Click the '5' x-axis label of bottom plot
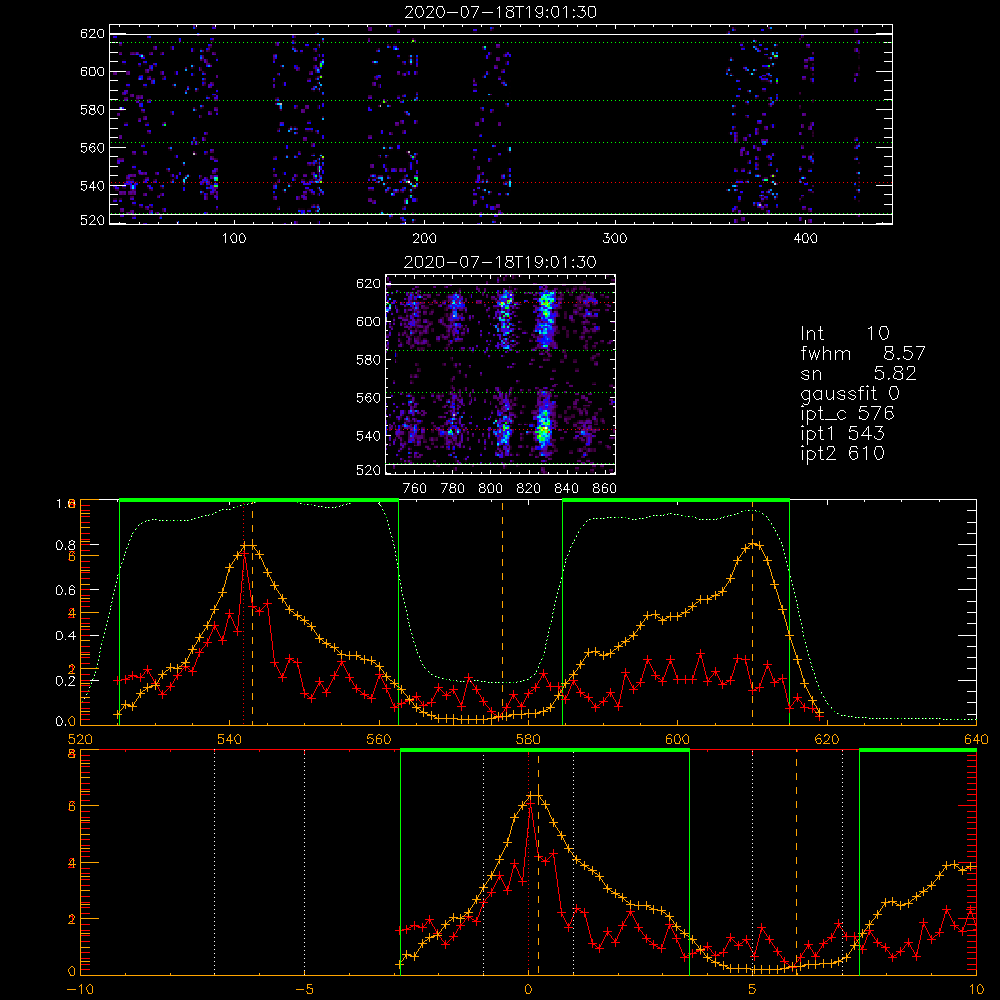This screenshot has height=1000, width=1000. click(753, 990)
